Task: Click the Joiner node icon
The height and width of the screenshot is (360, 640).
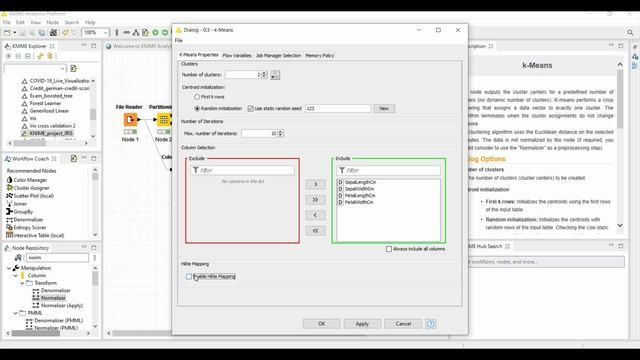Action: pyautogui.click(x=9, y=203)
